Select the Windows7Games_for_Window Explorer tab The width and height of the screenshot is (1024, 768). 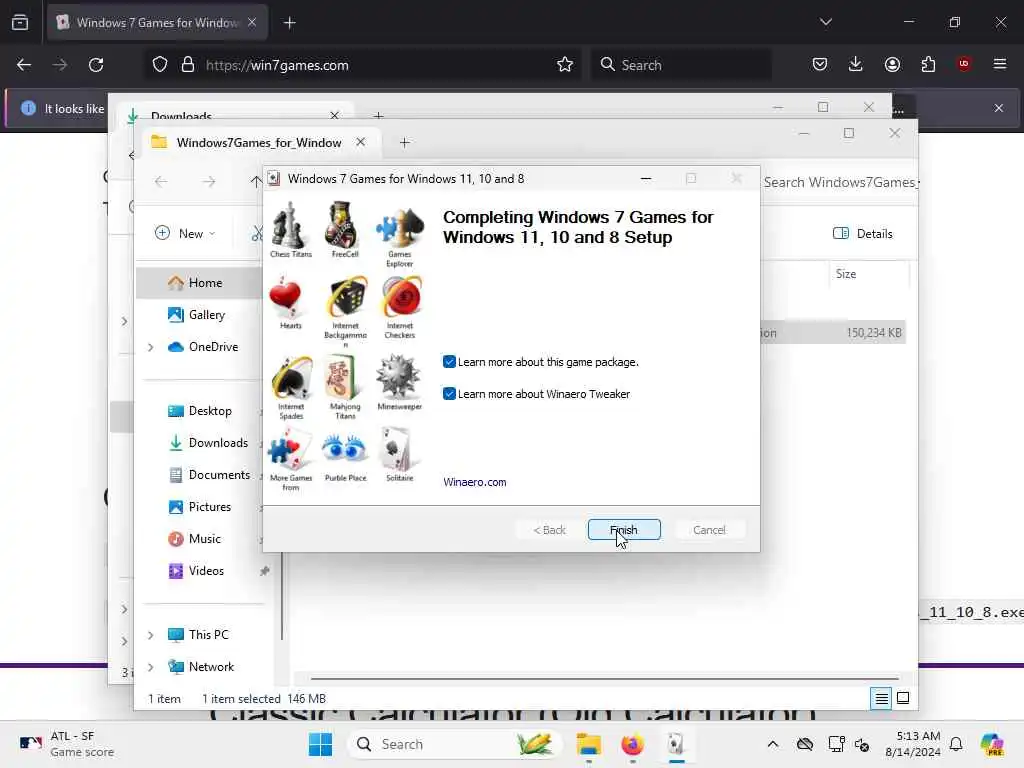click(x=259, y=142)
